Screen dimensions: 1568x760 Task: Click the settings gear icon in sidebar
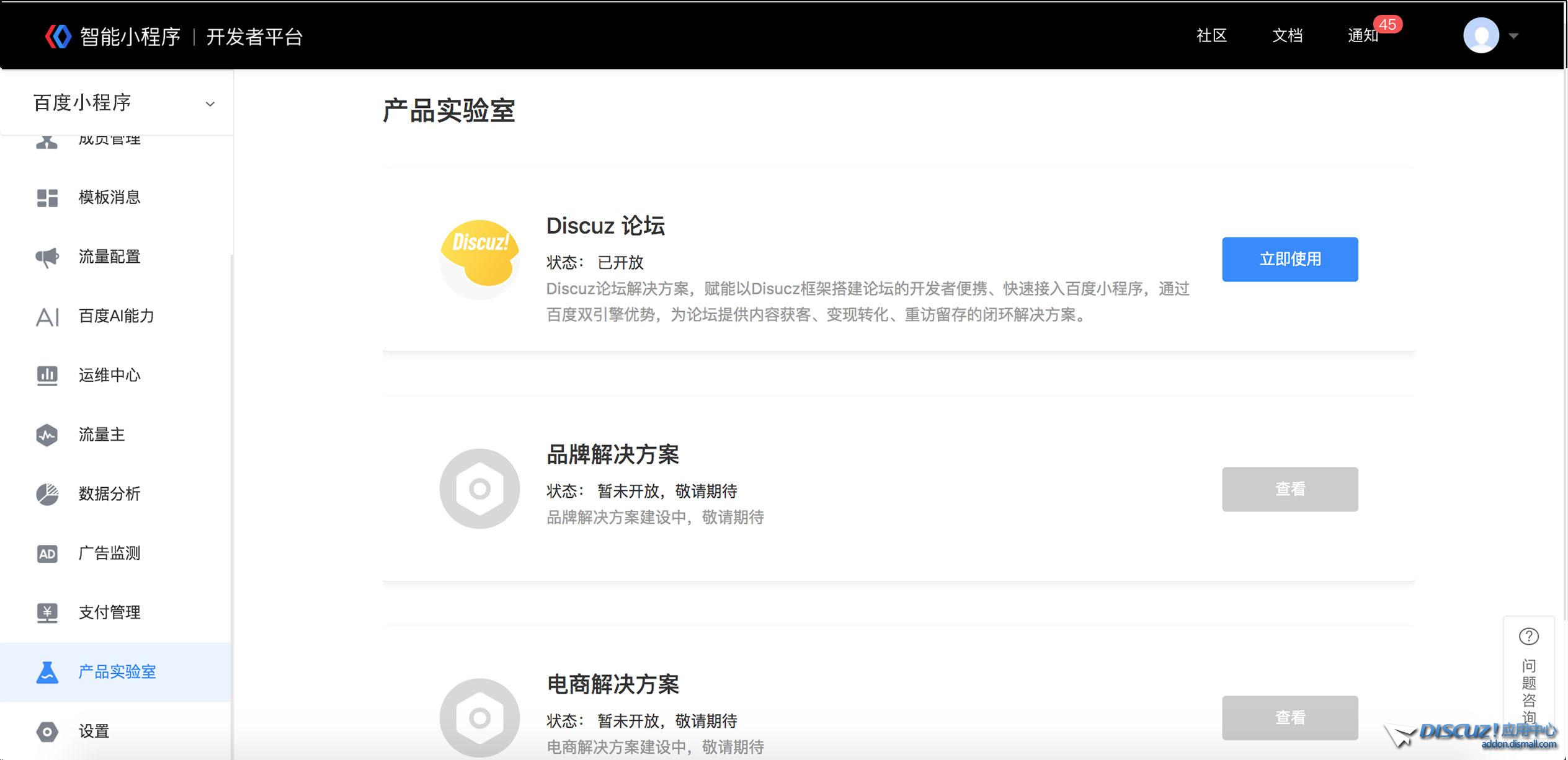pyautogui.click(x=47, y=731)
